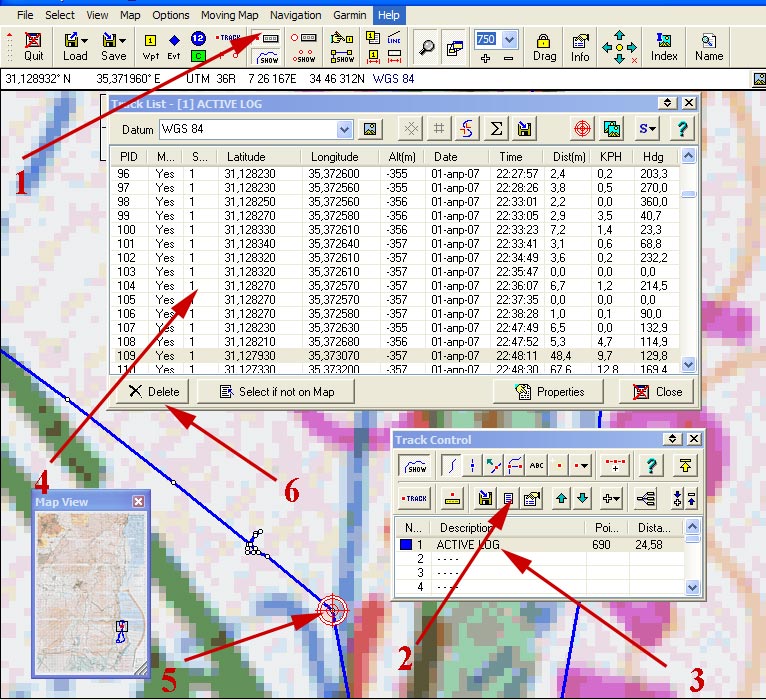Toggle the vertical blue point insert button
This screenshot has width=766, height=700.
(472, 466)
